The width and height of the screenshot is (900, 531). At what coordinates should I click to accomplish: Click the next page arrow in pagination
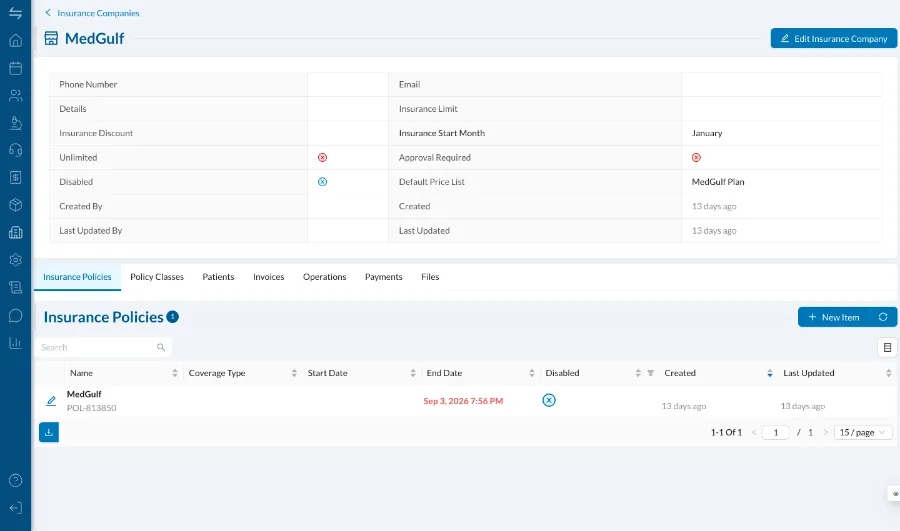pos(825,432)
